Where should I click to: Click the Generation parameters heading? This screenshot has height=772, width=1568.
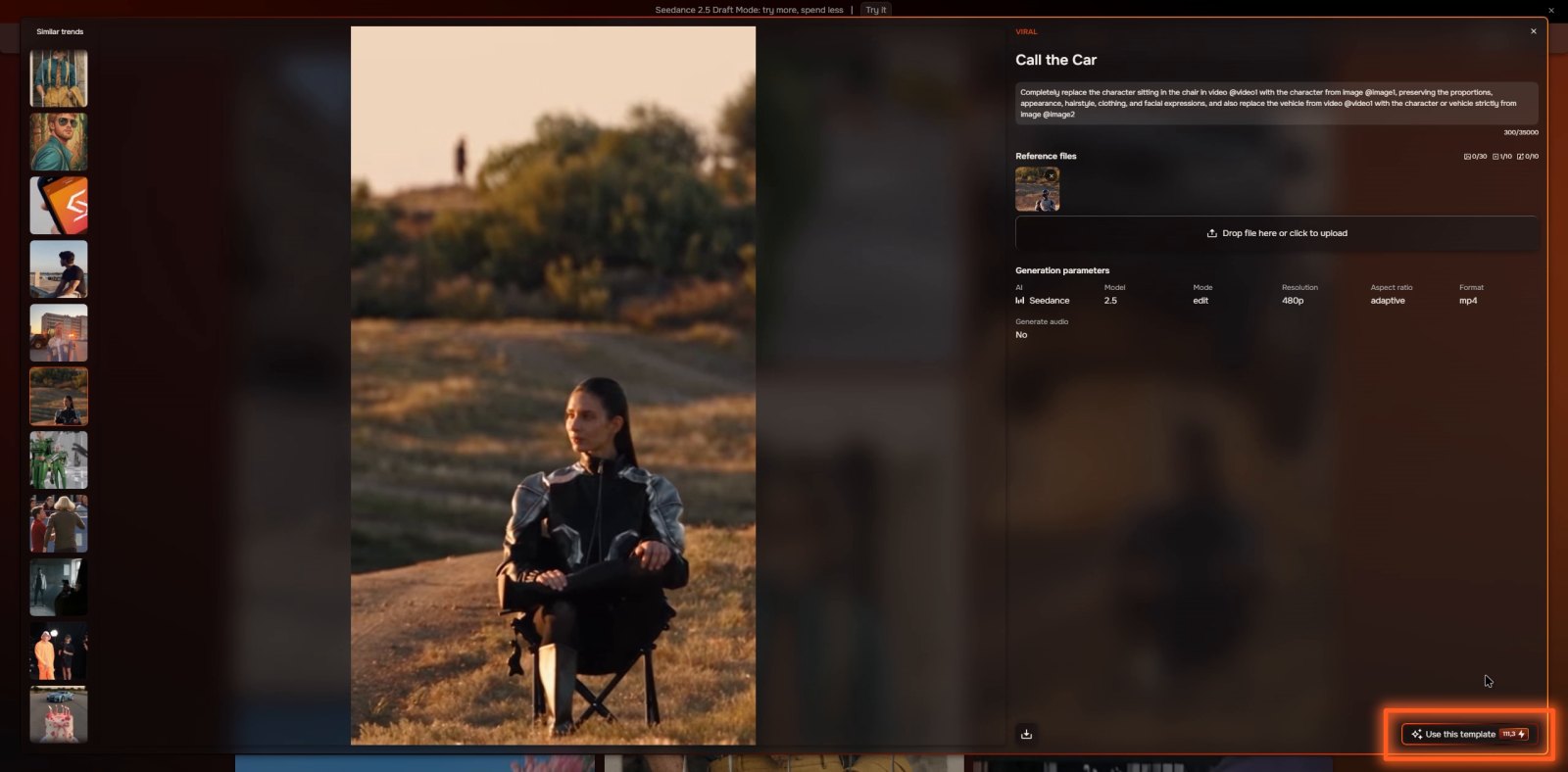pyautogui.click(x=1062, y=270)
